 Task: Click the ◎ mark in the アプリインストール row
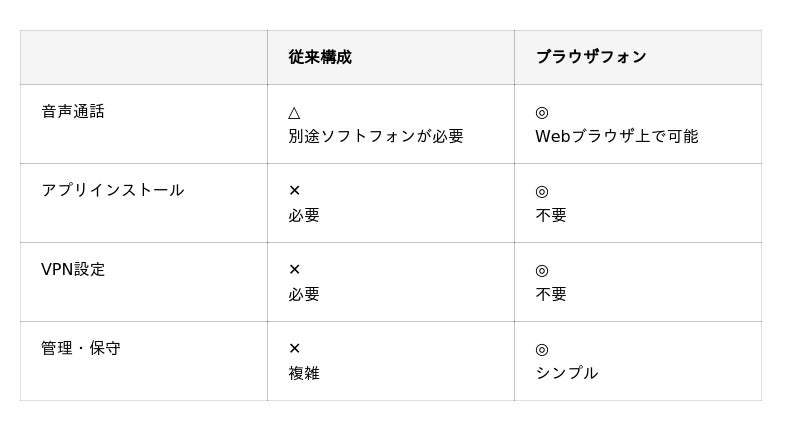coord(542,191)
